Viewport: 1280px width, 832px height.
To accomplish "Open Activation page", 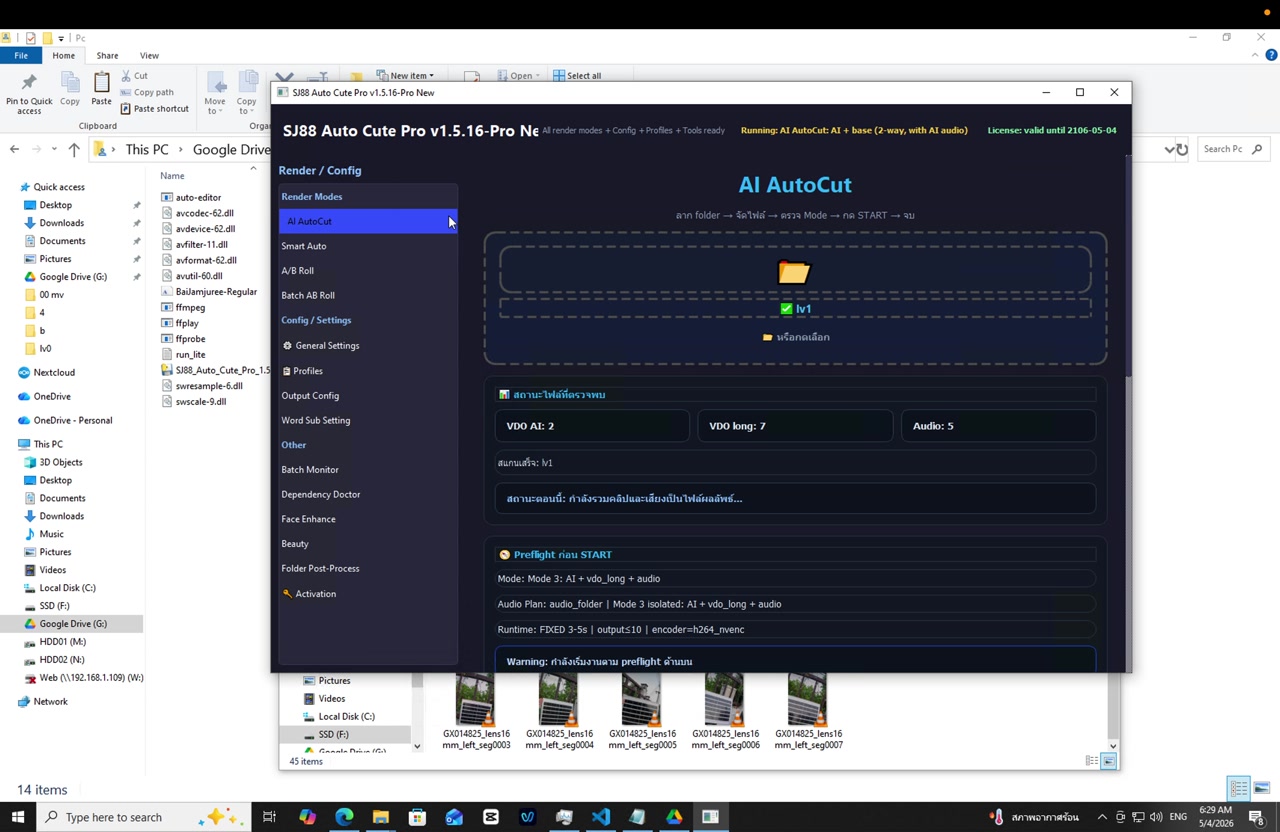I will 368,594.
